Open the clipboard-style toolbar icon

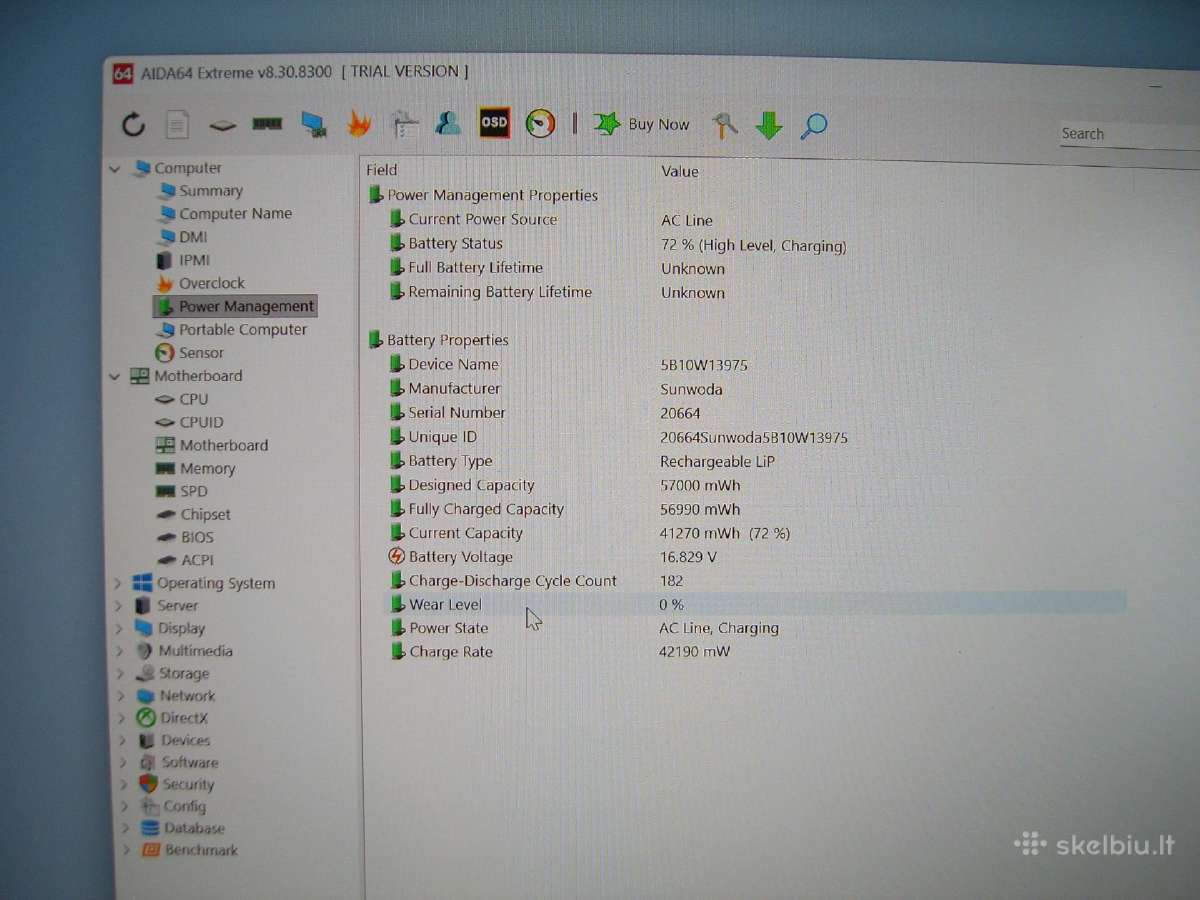[x=404, y=123]
